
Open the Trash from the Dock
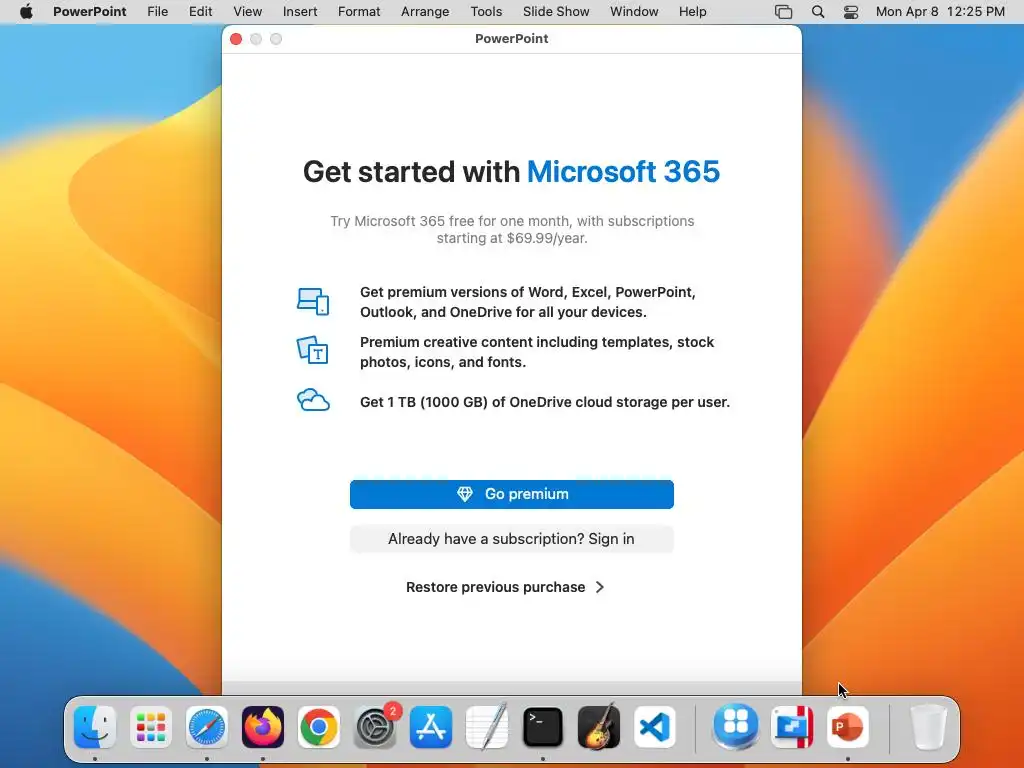(928, 727)
